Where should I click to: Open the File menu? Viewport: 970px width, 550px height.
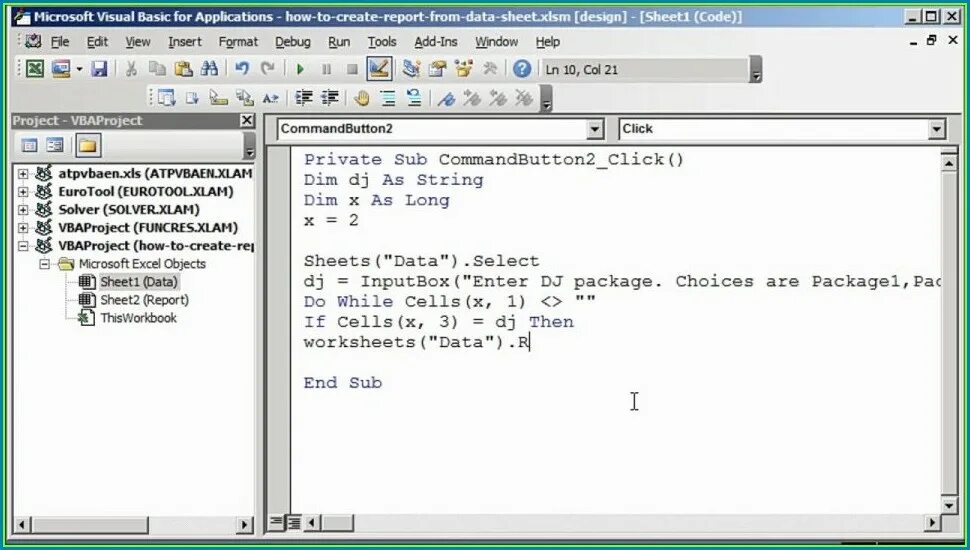tap(59, 41)
